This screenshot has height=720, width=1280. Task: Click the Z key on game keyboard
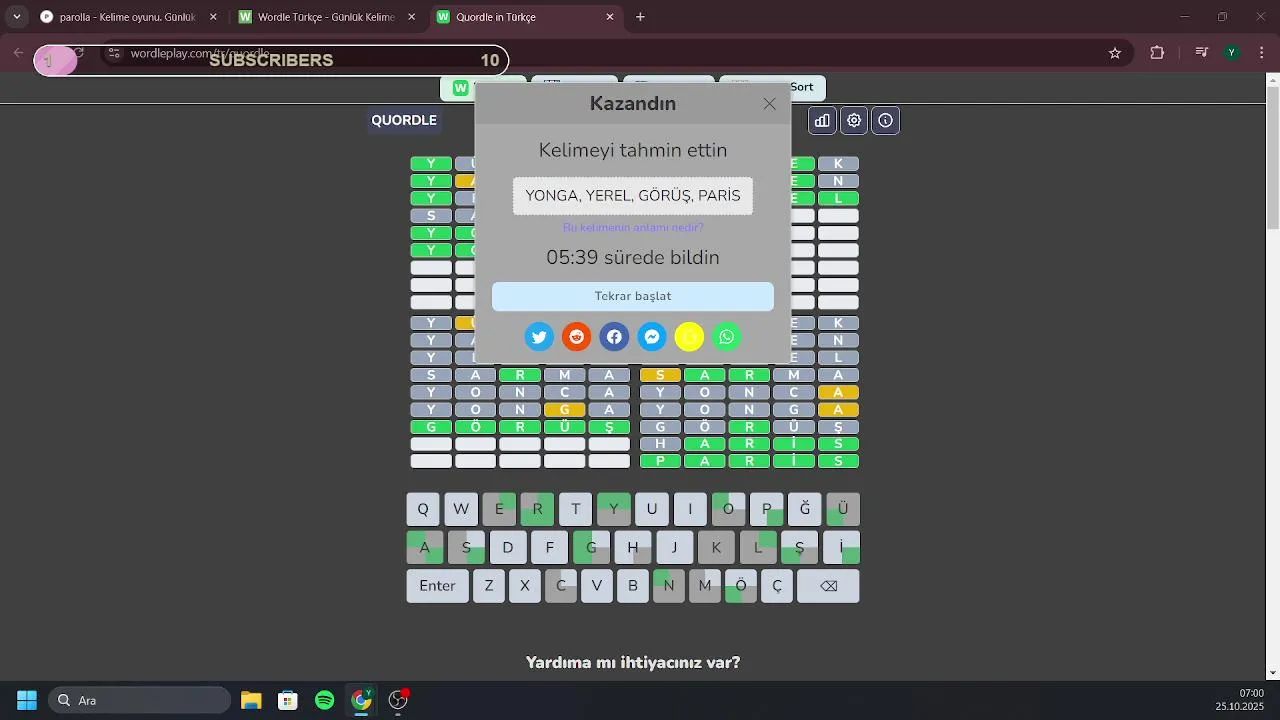pyautogui.click(x=489, y=586)
